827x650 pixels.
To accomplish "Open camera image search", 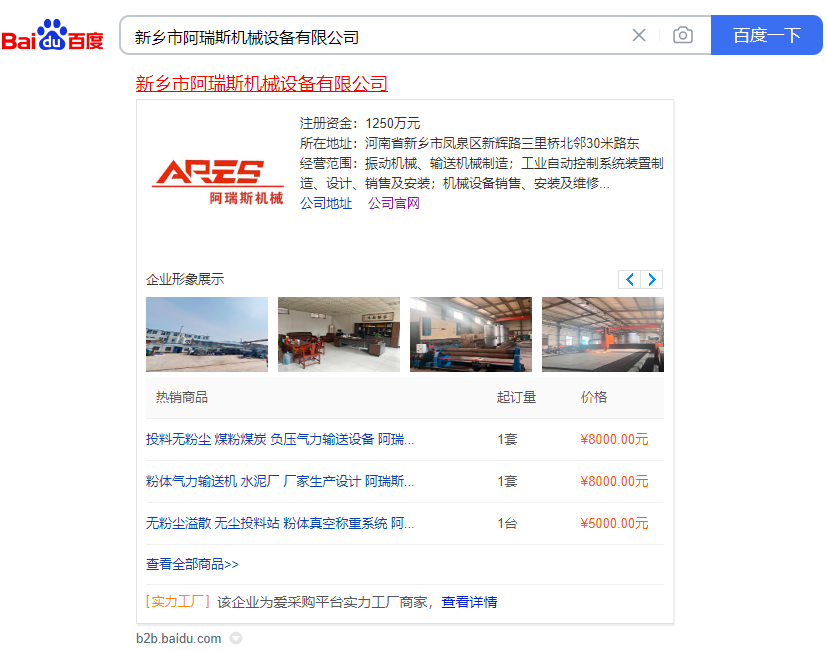I will coord(683,36).
